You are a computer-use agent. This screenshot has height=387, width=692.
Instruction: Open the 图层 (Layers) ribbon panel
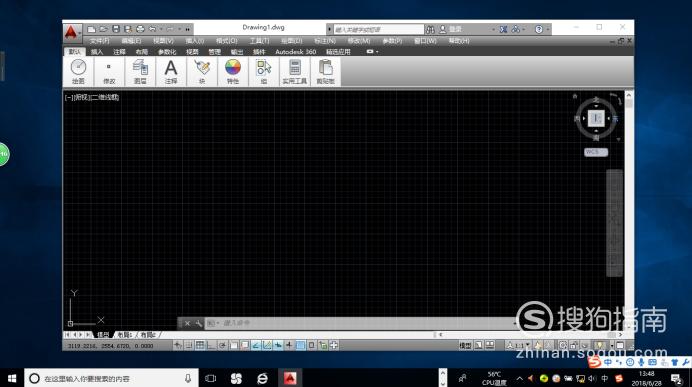pyautogui.click(x=140, y=71)
